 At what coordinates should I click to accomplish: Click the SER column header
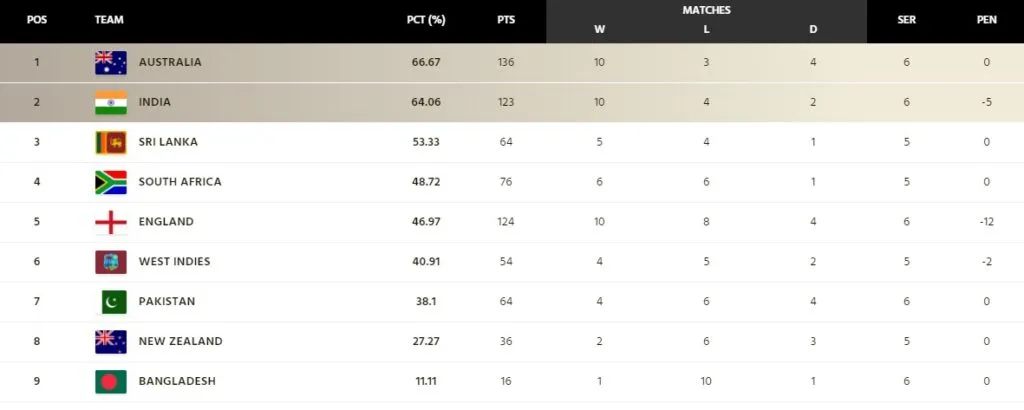pyautogui.click(x=906, y=20)
